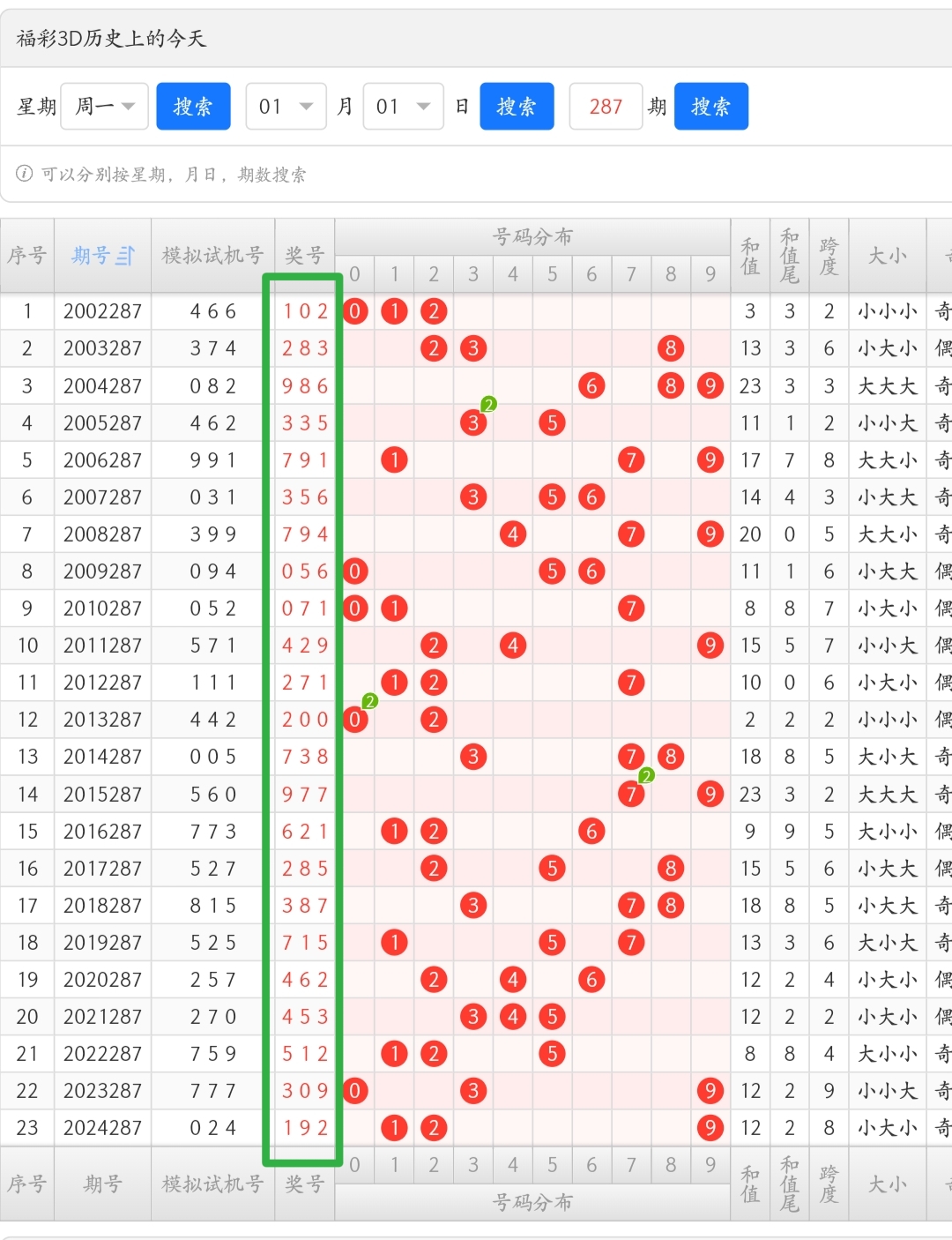This screenshot has width=952, height=1240.
Task: Select issue number 2024287
Action: 102,1128
